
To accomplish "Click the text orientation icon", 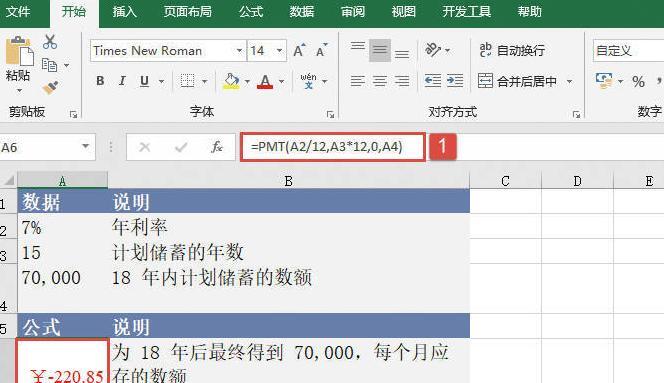I will tap(433, 50).
